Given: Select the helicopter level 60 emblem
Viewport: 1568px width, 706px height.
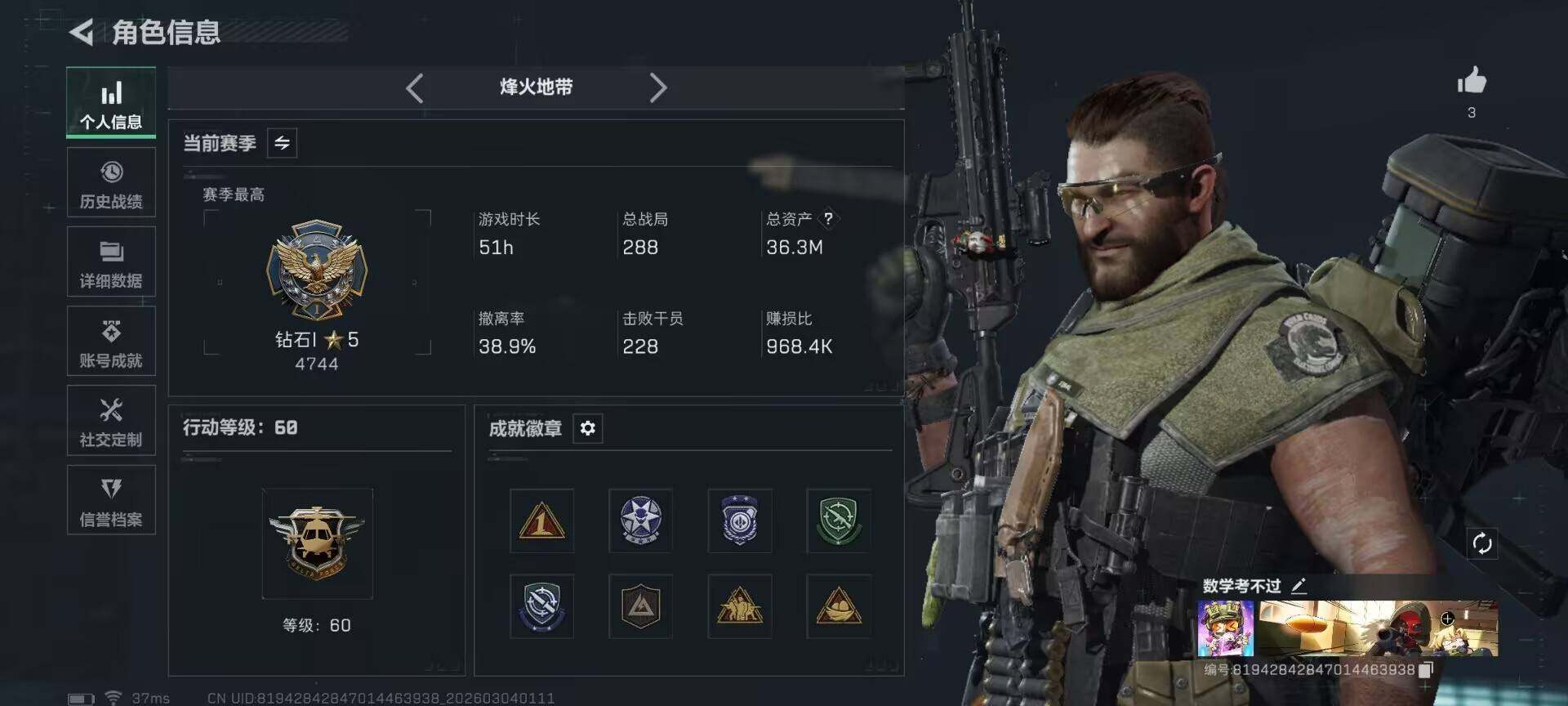Looking at the screenshot, I should pyautogui.click(x=318, y=543).
